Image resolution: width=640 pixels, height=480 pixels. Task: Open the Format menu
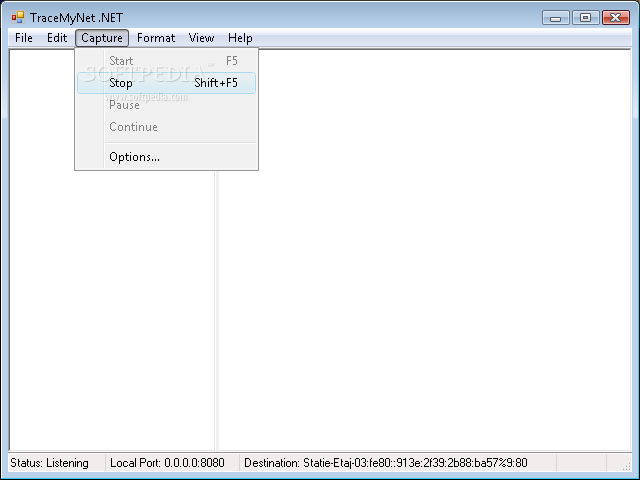pyautogui.click(x=156, y=38)
